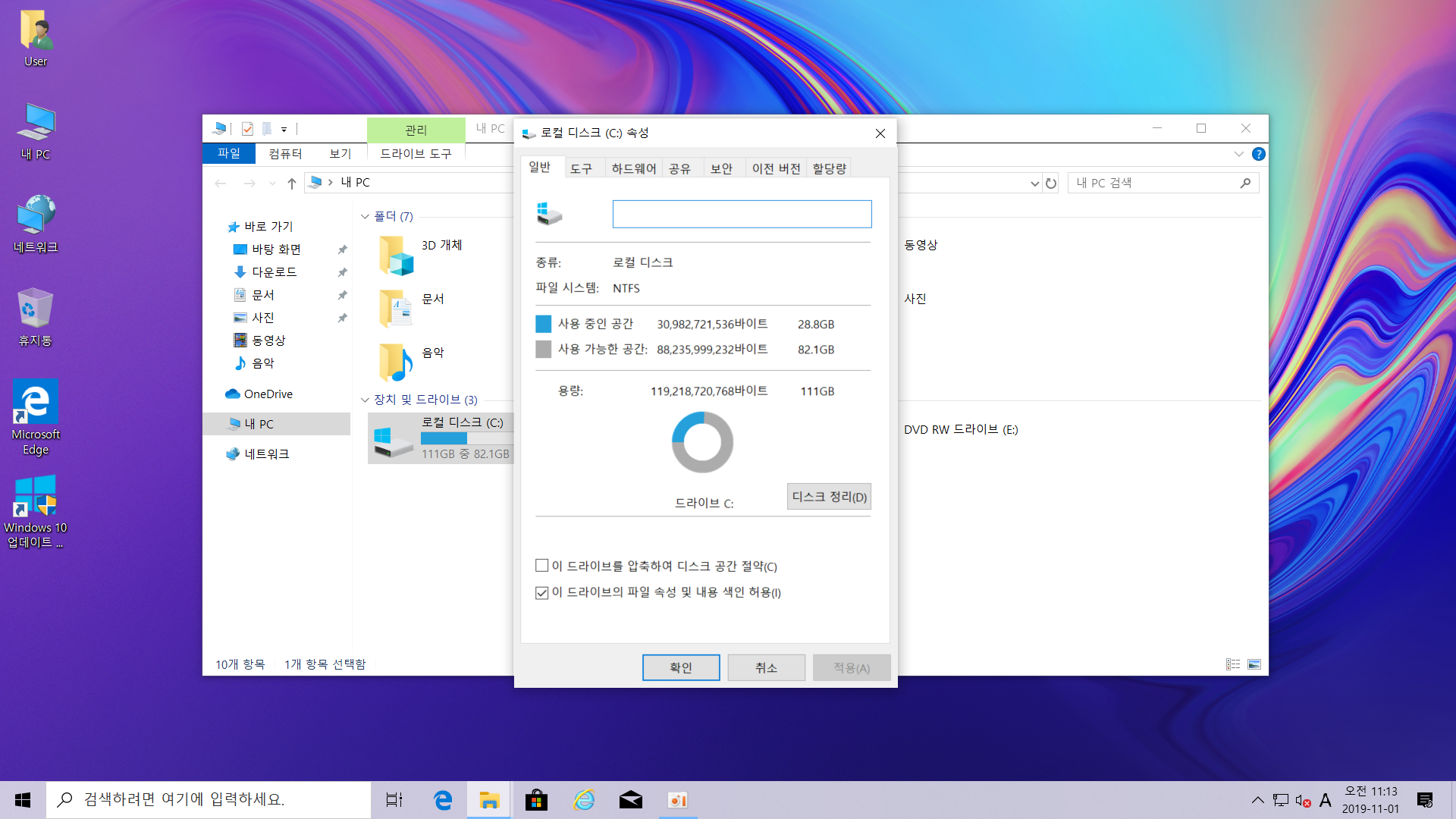Image resolution: width=1456 pixels, height=819 pixels.
Task: Collapse the 폴더 (7) group
Action: click(x=365, y=217)
